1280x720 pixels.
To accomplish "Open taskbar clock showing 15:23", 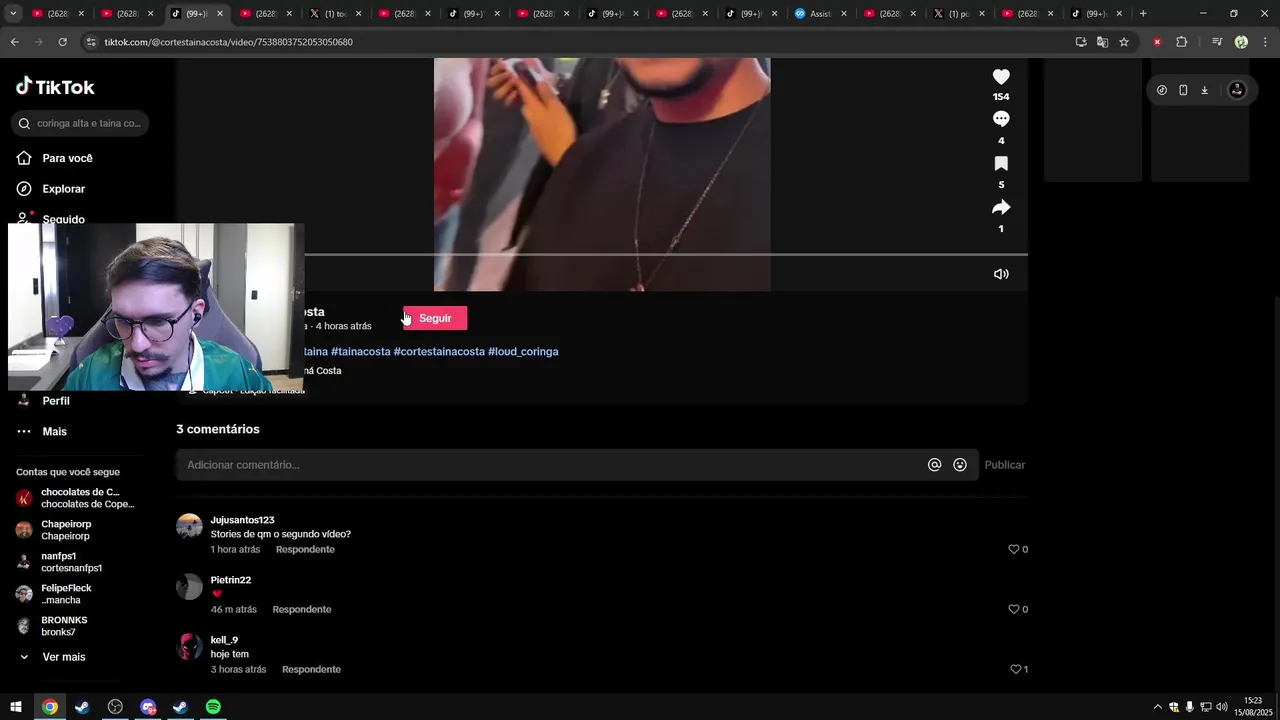I will [1254, 707].
